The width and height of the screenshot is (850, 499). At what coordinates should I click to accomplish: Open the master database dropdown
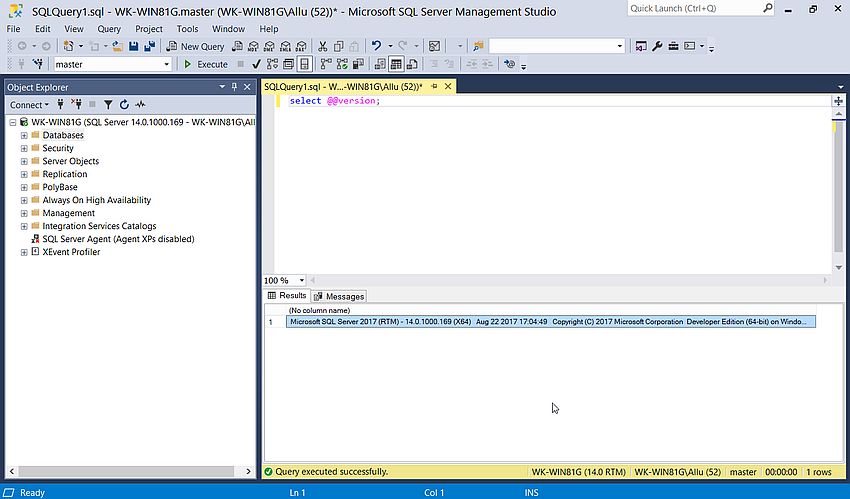click(167, 64)
